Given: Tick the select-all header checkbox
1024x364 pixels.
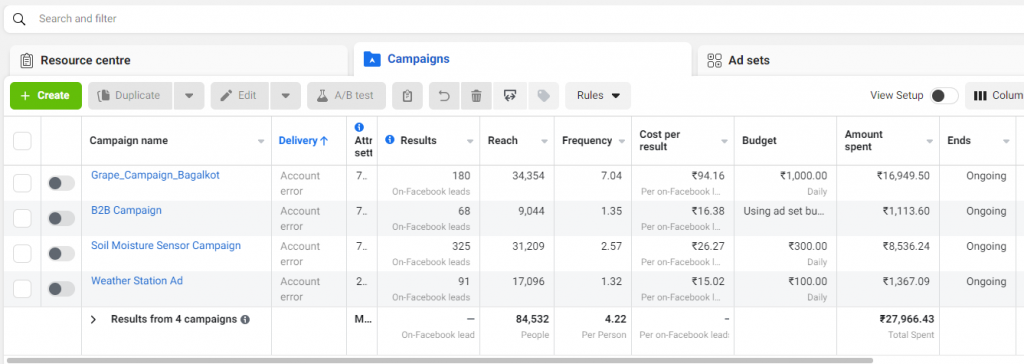Looking at the screenshot, I should point(22,141).
